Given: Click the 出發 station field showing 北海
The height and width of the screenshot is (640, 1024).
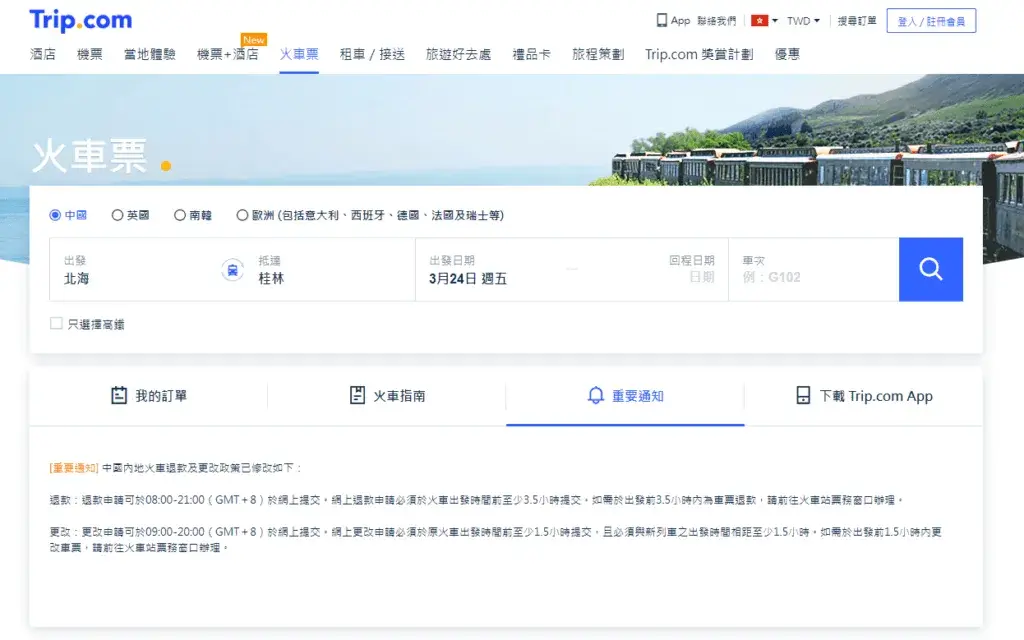Looking at the screenshot, I should (135, 270).
